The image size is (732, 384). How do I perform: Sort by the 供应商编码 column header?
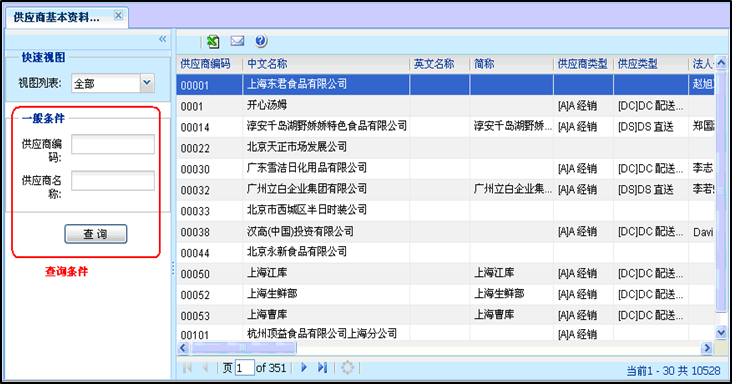tap(210, 64)
